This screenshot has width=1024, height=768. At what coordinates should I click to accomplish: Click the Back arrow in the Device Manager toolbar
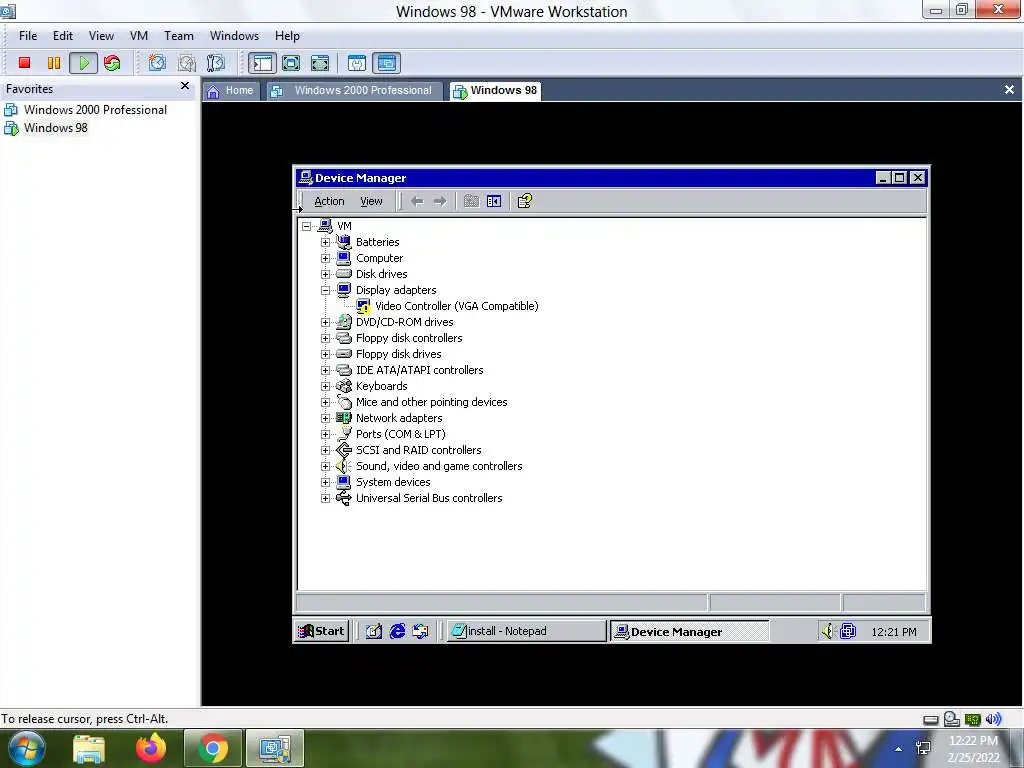click(x=417, y=201)
